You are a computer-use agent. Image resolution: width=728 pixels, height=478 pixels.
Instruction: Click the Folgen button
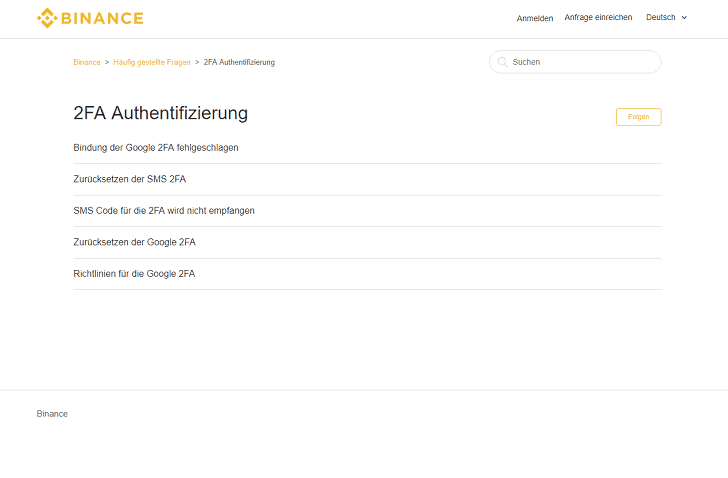(x=638, y=117)
